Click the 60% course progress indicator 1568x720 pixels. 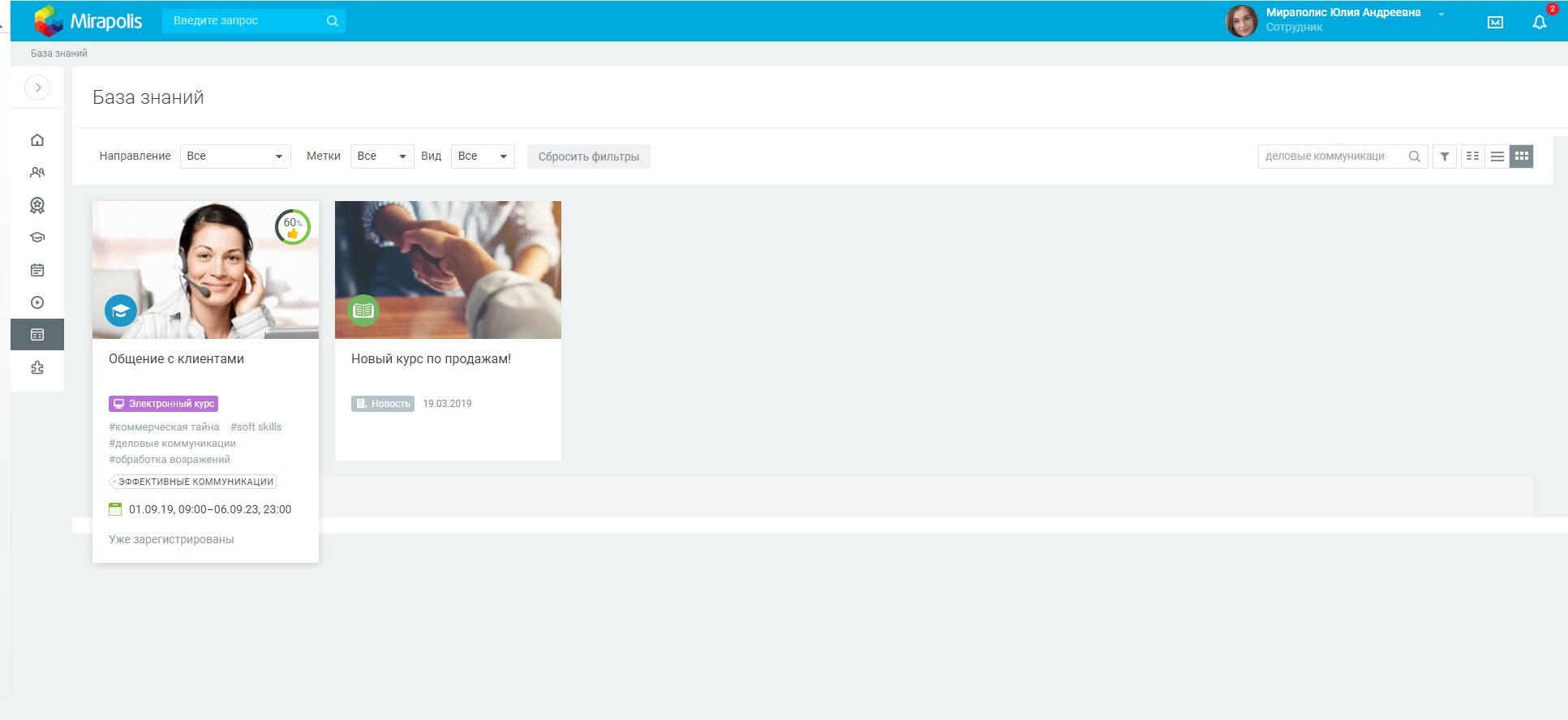point(293,227)
